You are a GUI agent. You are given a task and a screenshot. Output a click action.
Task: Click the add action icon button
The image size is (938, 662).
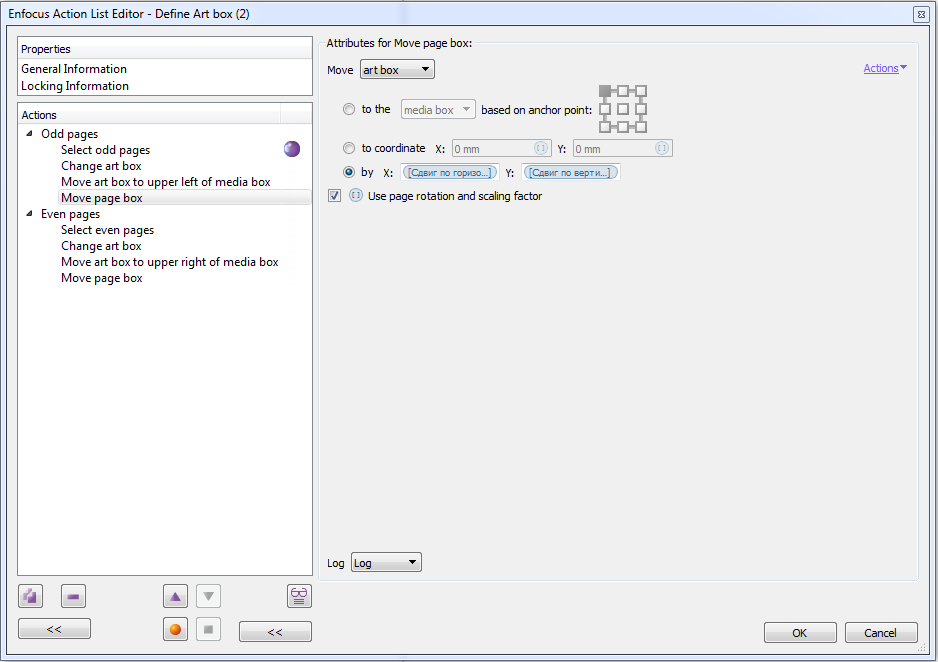tap(30, 596)
